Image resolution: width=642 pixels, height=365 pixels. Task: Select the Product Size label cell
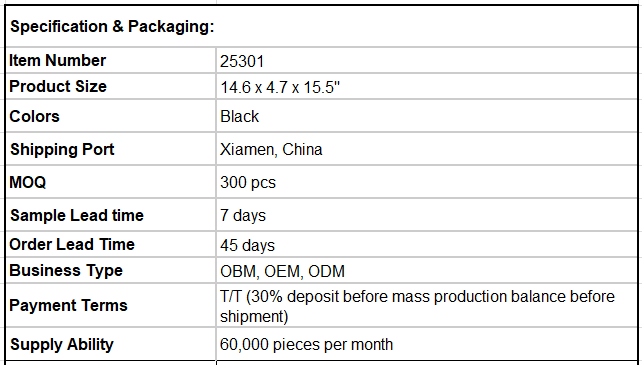tap(111, 86)
